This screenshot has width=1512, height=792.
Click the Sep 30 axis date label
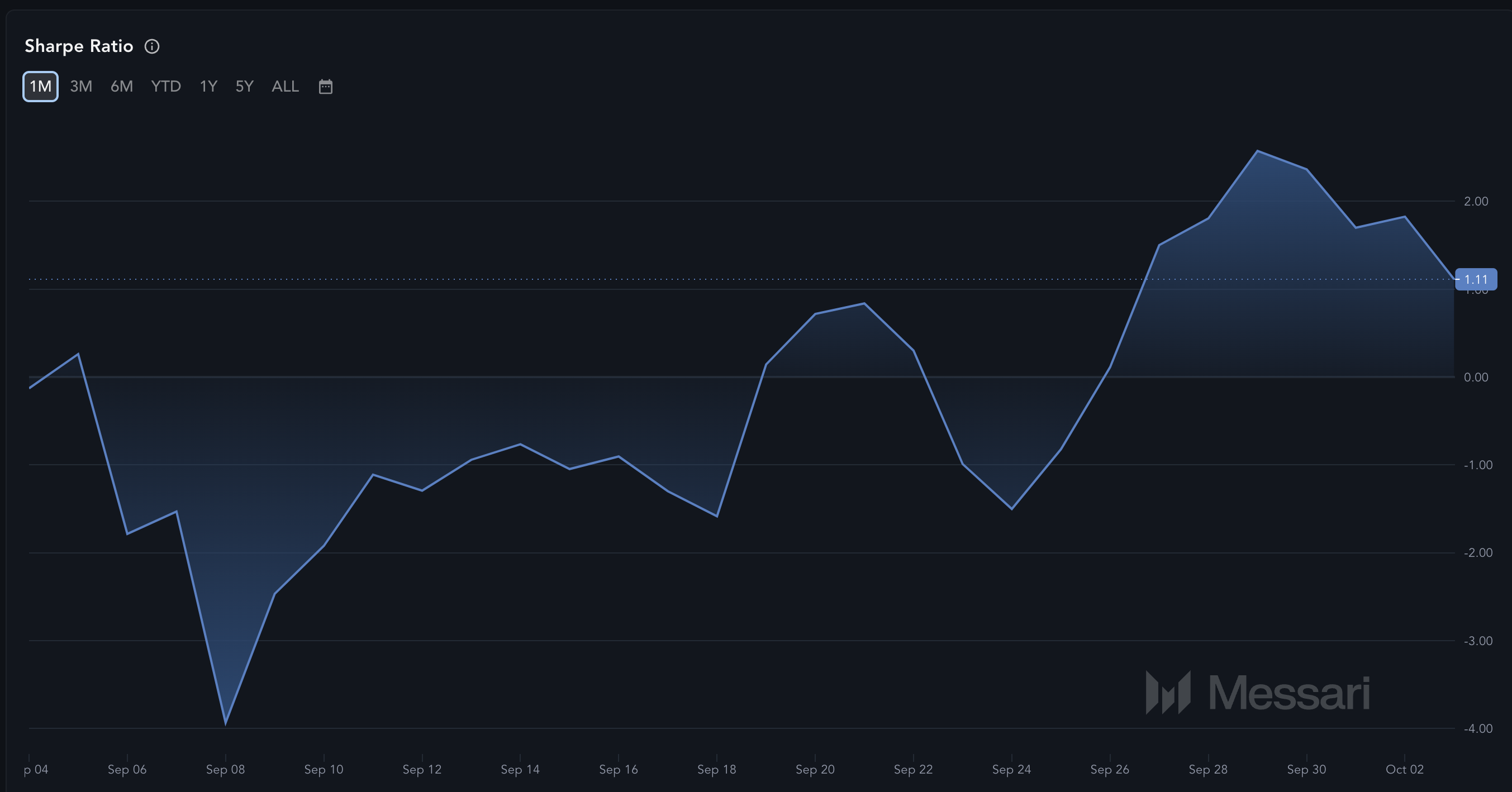(x=1306, y=769)
